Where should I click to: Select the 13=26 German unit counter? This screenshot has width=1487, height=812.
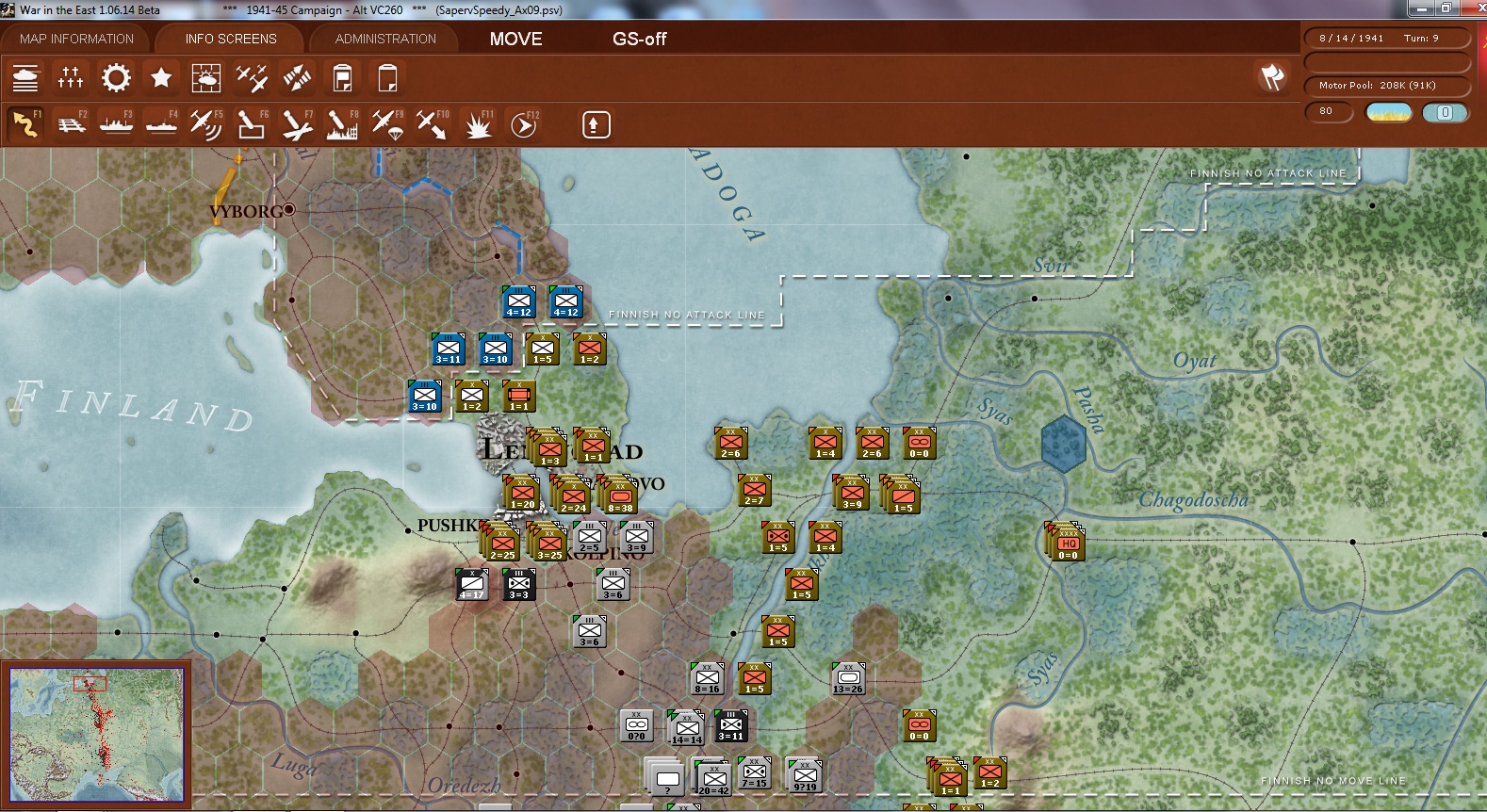[x=848, y=679]
